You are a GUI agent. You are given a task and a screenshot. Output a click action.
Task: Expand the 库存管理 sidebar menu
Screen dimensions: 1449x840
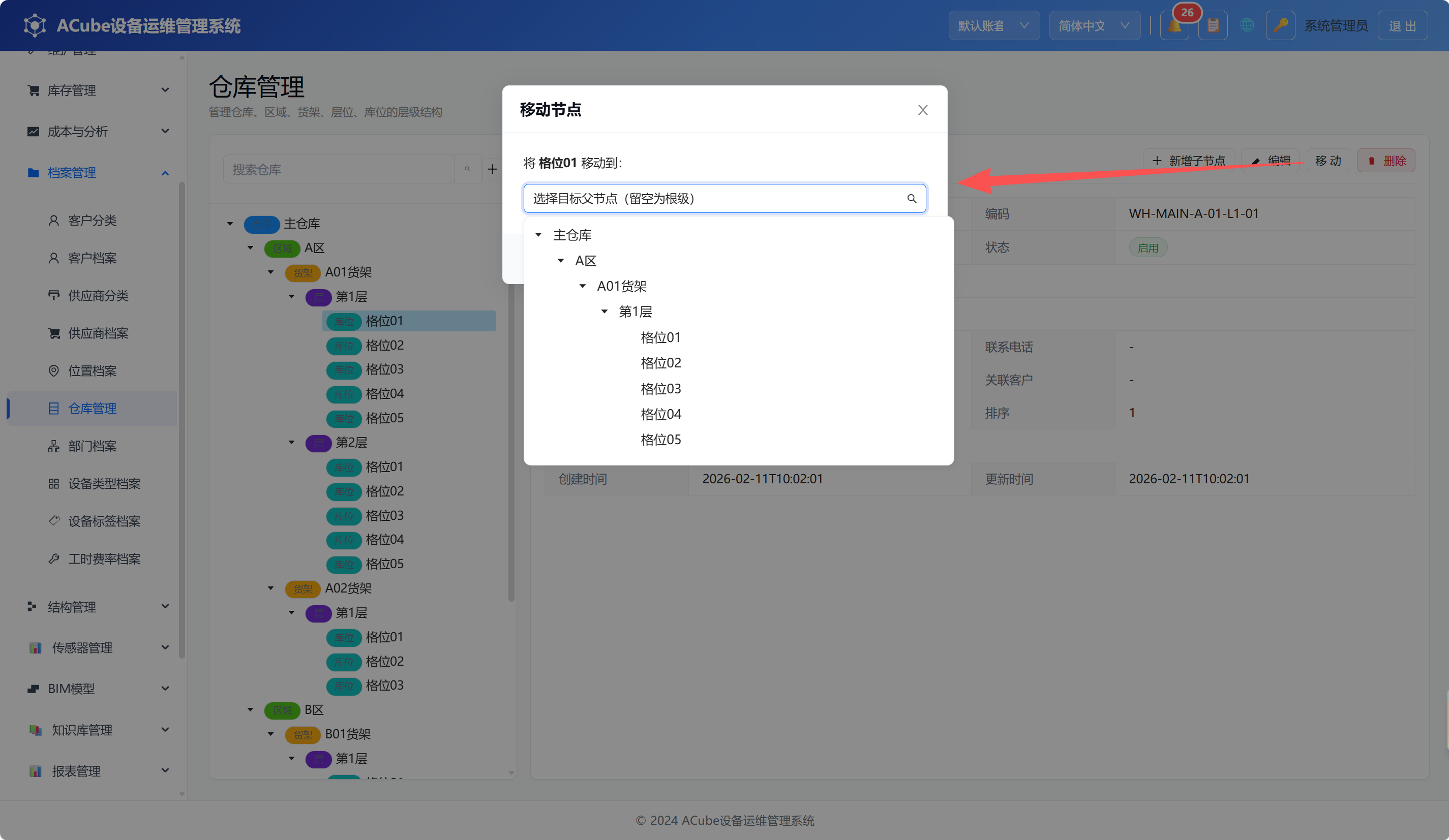98,90
